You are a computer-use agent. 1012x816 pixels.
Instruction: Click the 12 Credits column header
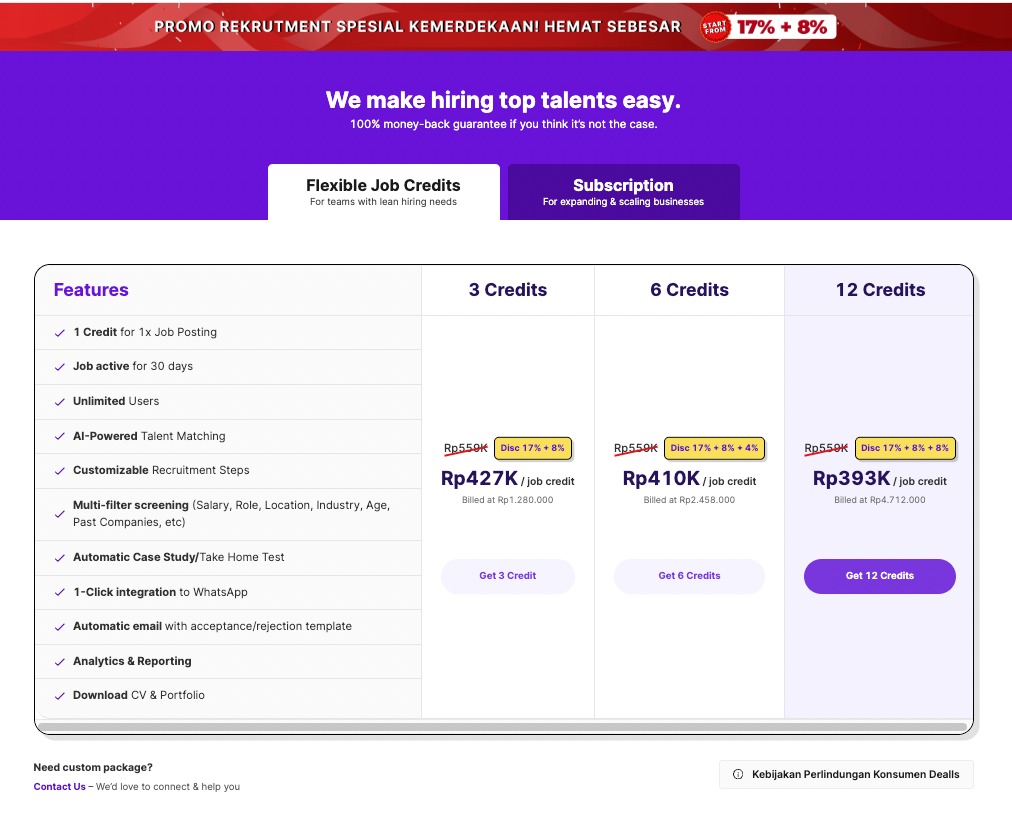coord(880,290)
